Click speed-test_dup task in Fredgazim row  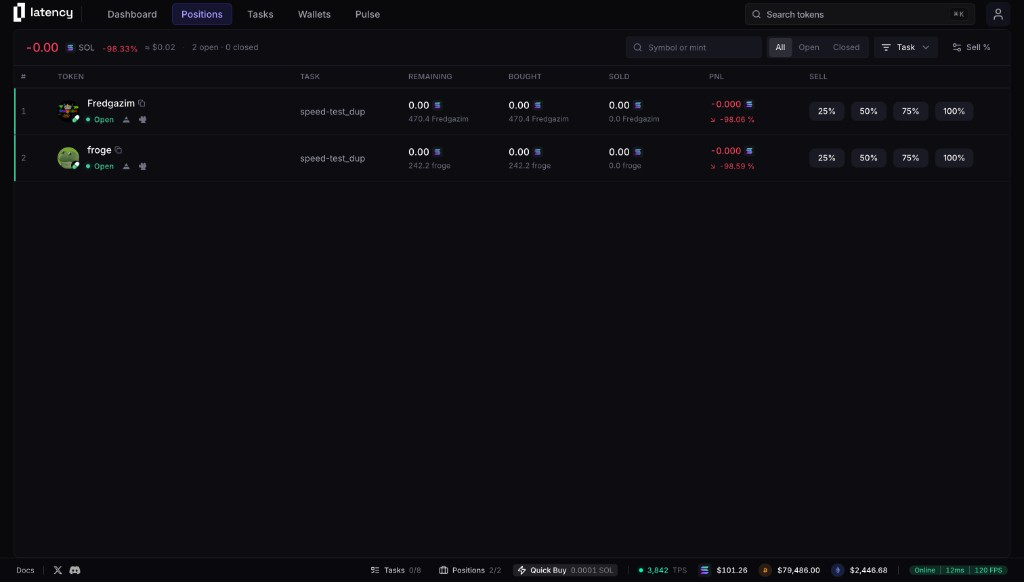pyautogui.click(x=332, y=112)
